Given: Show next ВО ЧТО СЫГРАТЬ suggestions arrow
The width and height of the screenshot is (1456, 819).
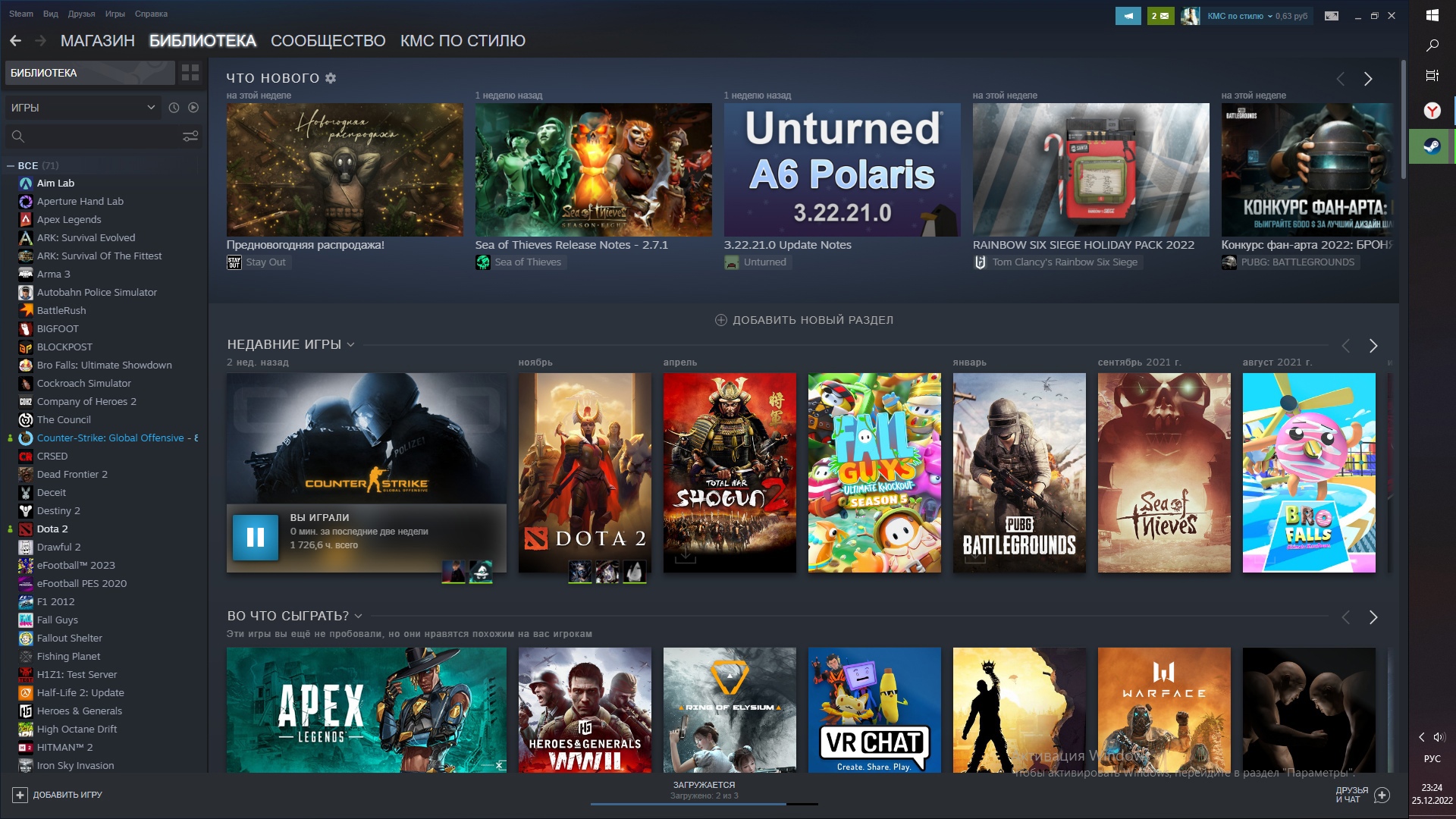Looking at the screenshot, I should [x=1373, y=617].
